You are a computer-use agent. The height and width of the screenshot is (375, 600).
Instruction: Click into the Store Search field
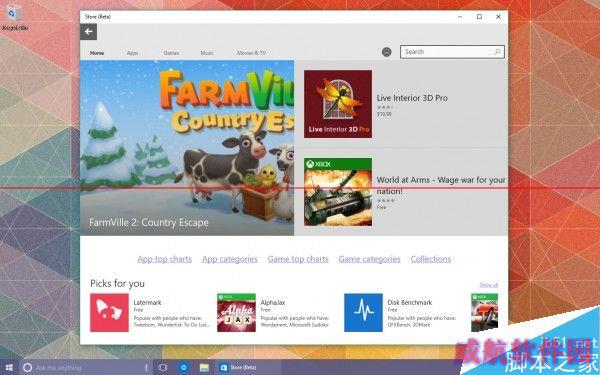(x=452, y=52)
